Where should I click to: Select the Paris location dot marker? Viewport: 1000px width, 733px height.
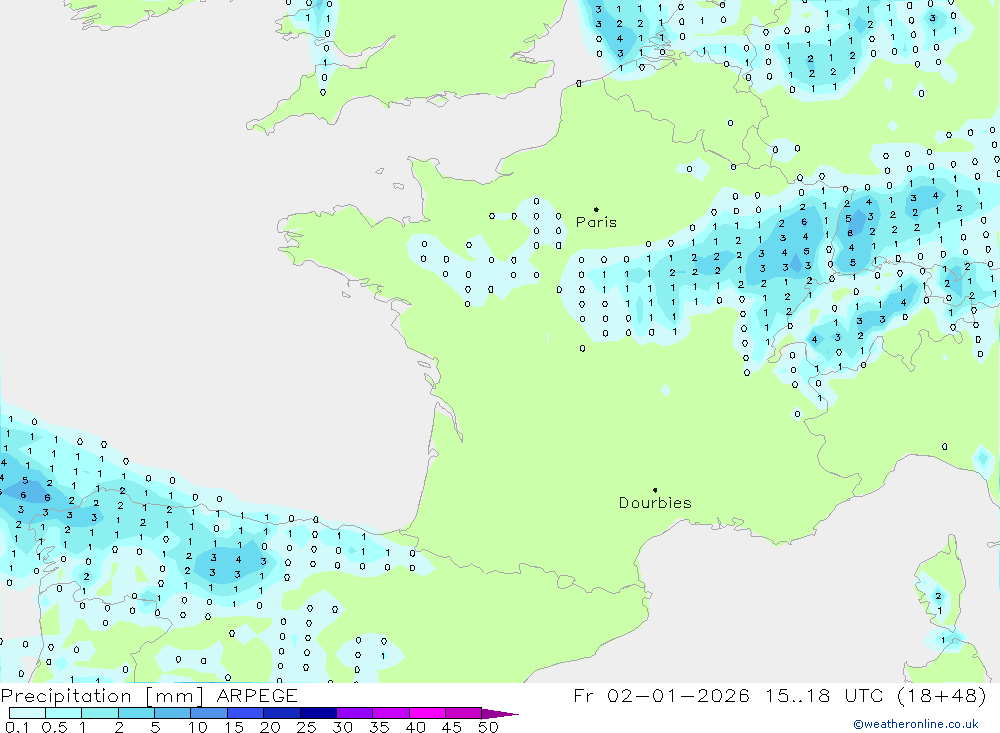tap(596, 209)
